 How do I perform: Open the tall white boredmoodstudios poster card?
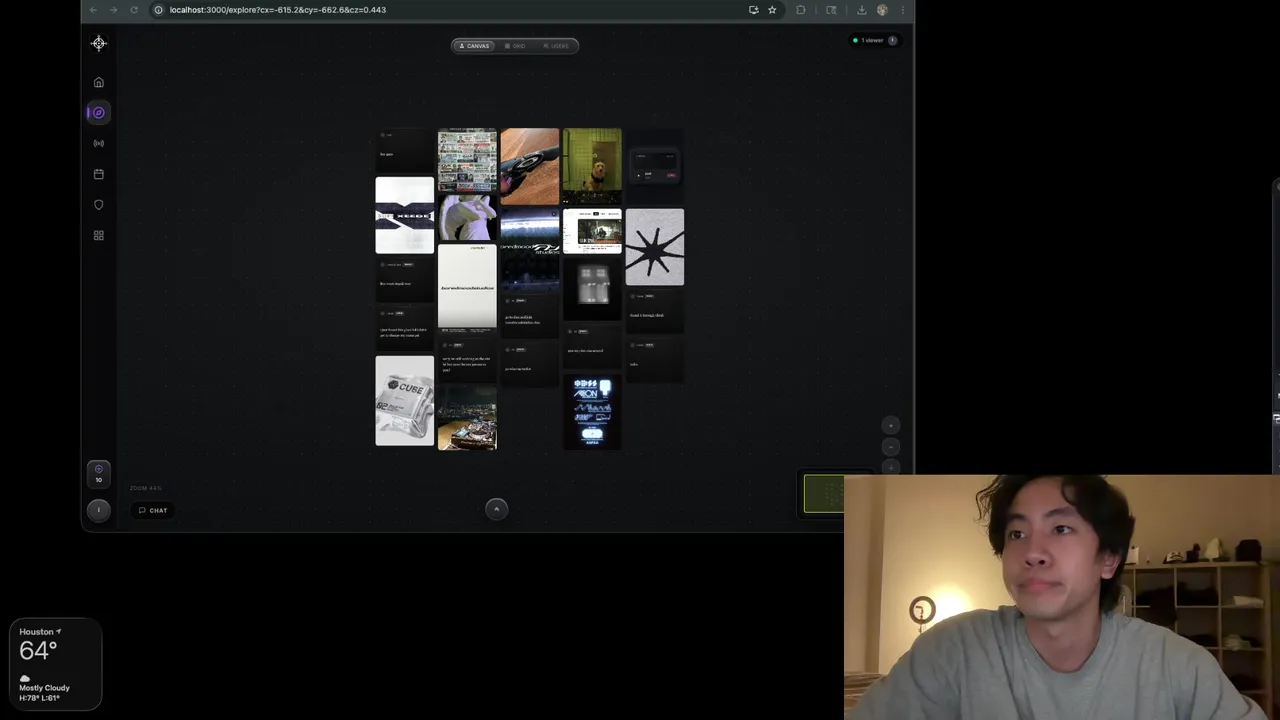[467, 288]
